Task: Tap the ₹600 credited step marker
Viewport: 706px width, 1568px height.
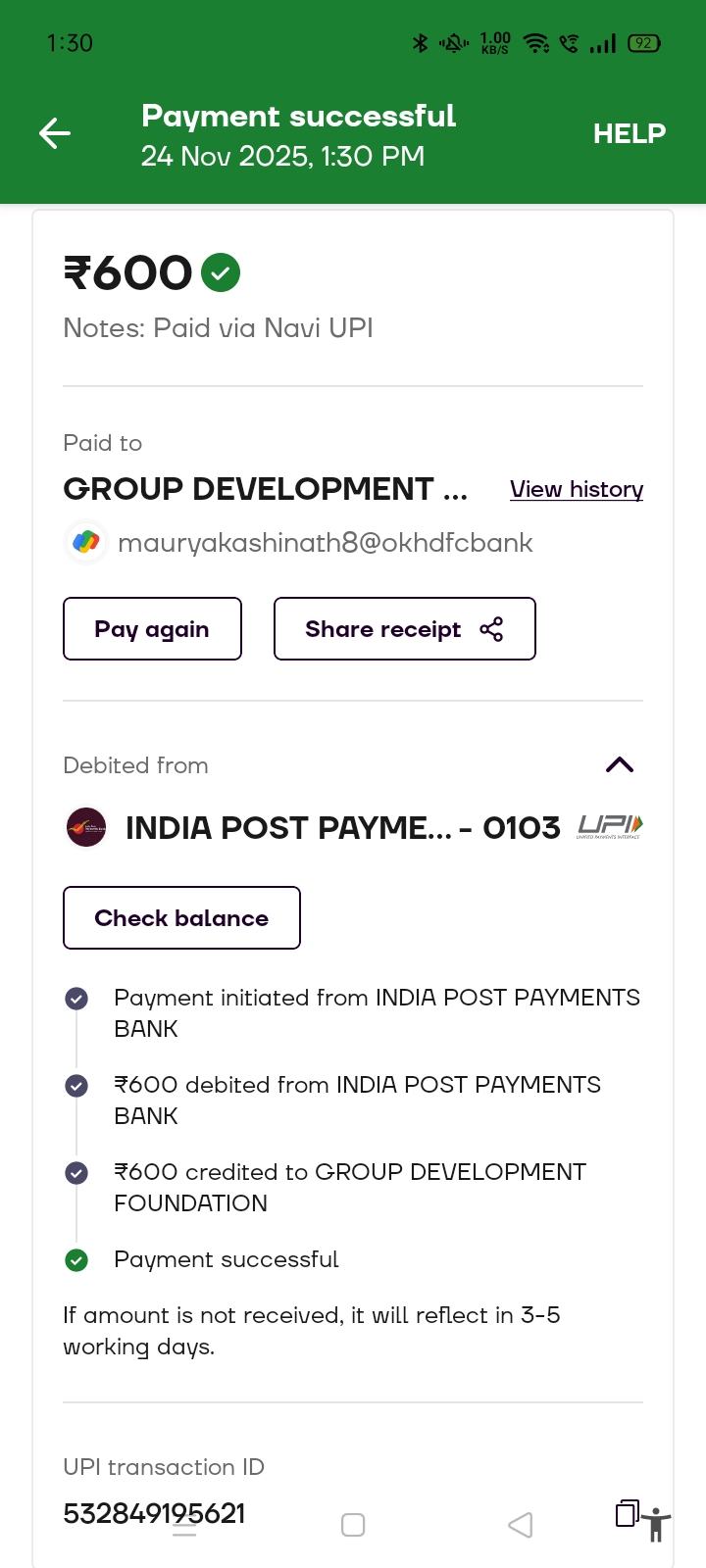Action: [76, 1173]
